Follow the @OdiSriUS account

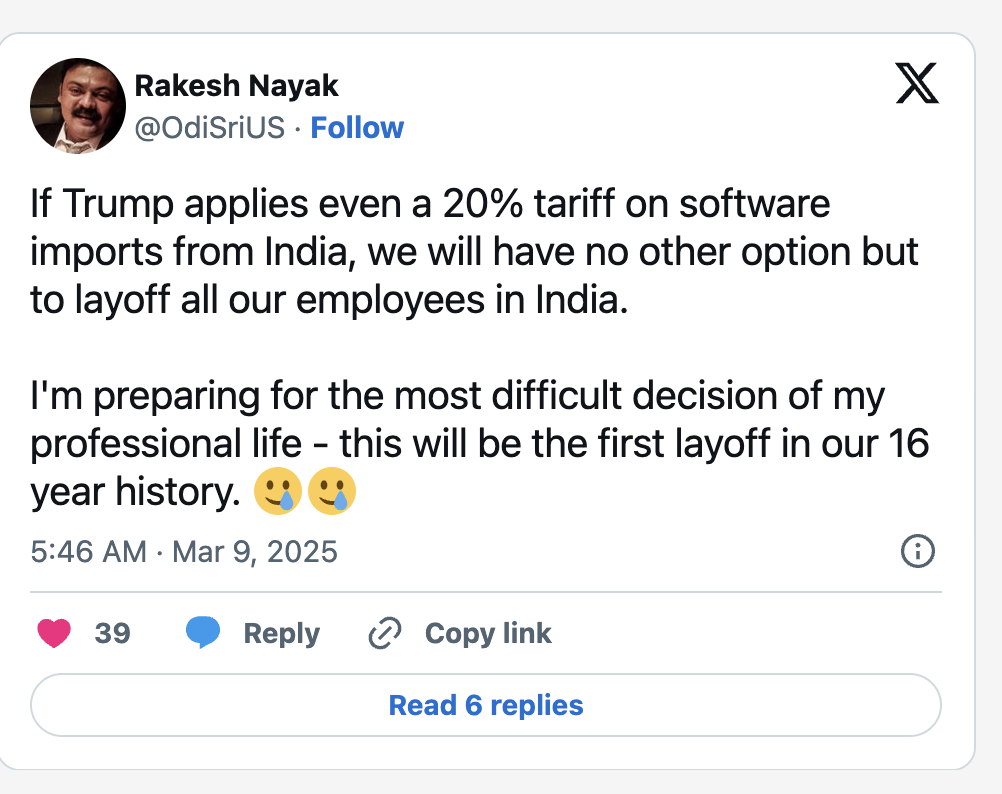pyautogui.click(x=357, y=128)
